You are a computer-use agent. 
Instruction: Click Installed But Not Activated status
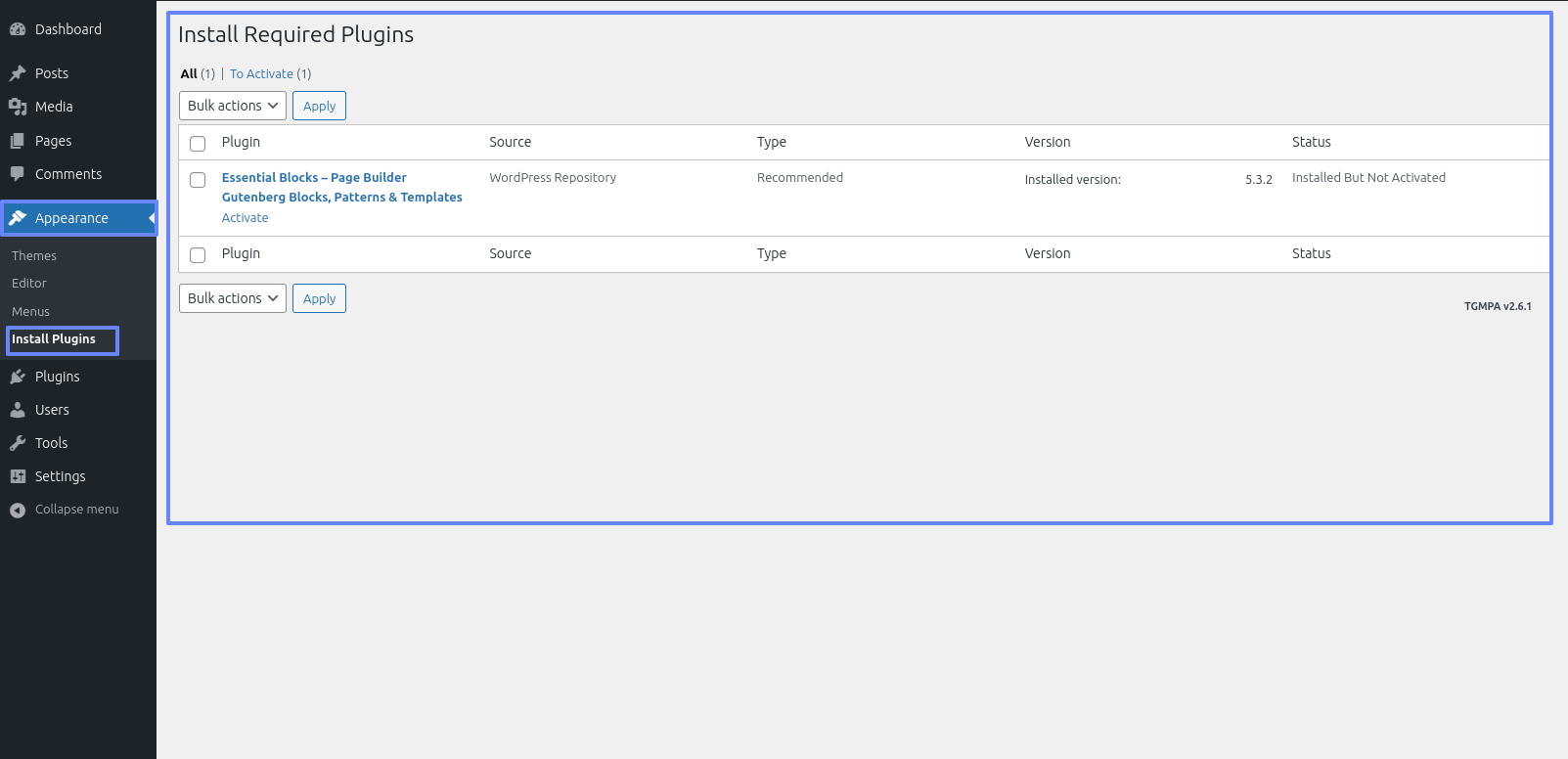click(x=1368, y=178)
